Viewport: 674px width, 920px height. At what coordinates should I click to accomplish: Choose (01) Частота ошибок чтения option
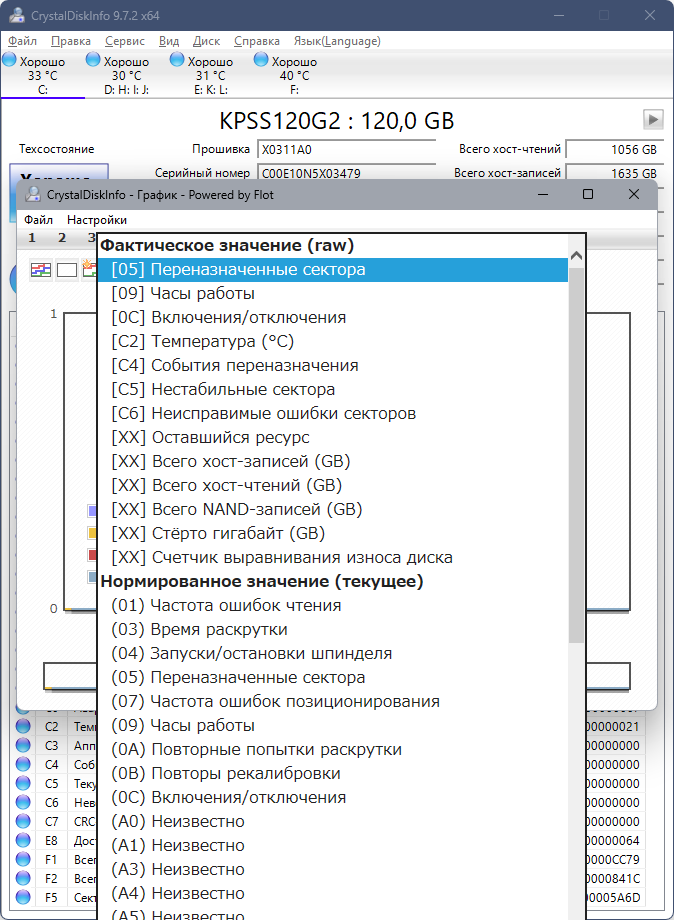point(333,606)
